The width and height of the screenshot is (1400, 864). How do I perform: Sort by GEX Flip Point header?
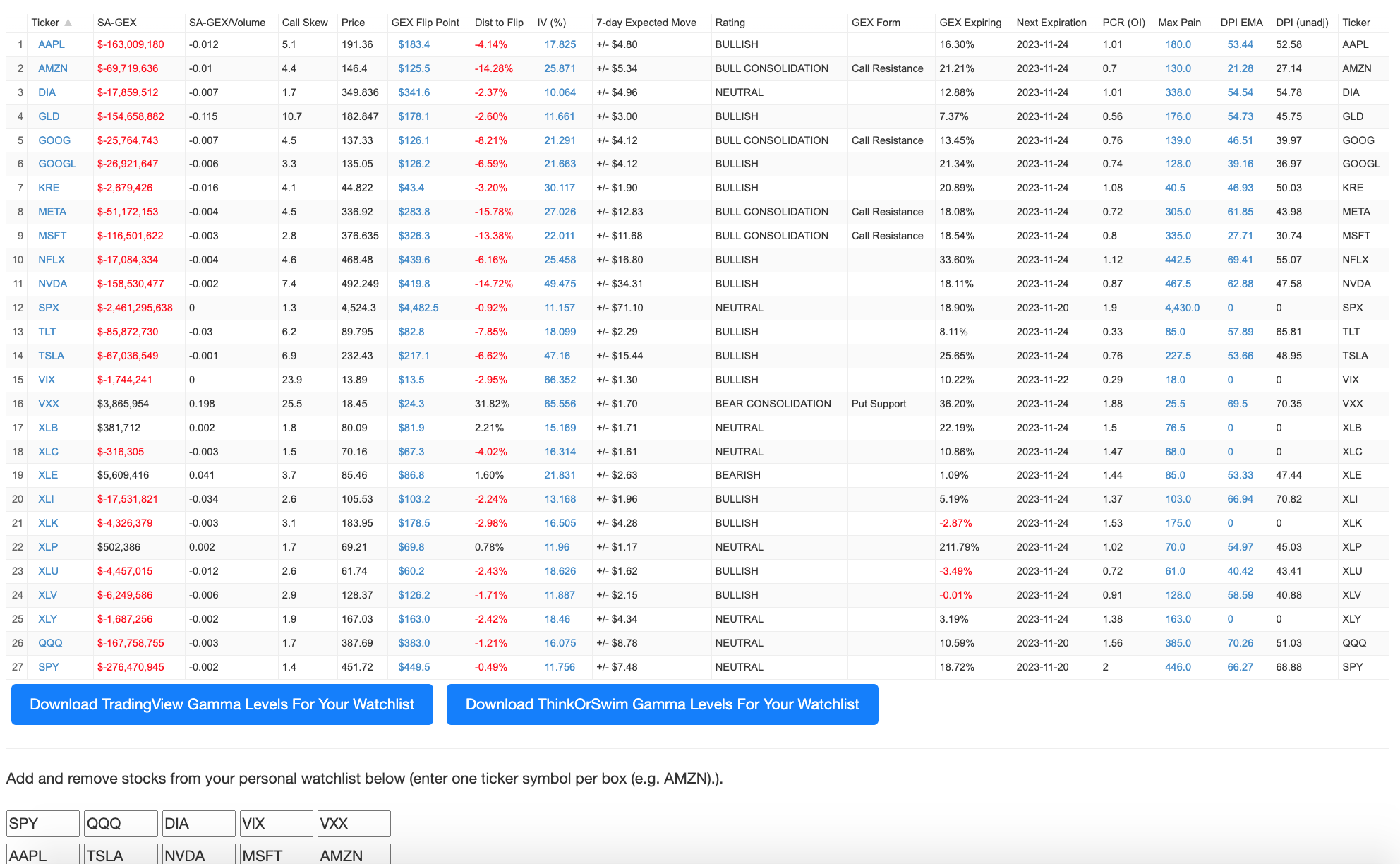point(425,23)
